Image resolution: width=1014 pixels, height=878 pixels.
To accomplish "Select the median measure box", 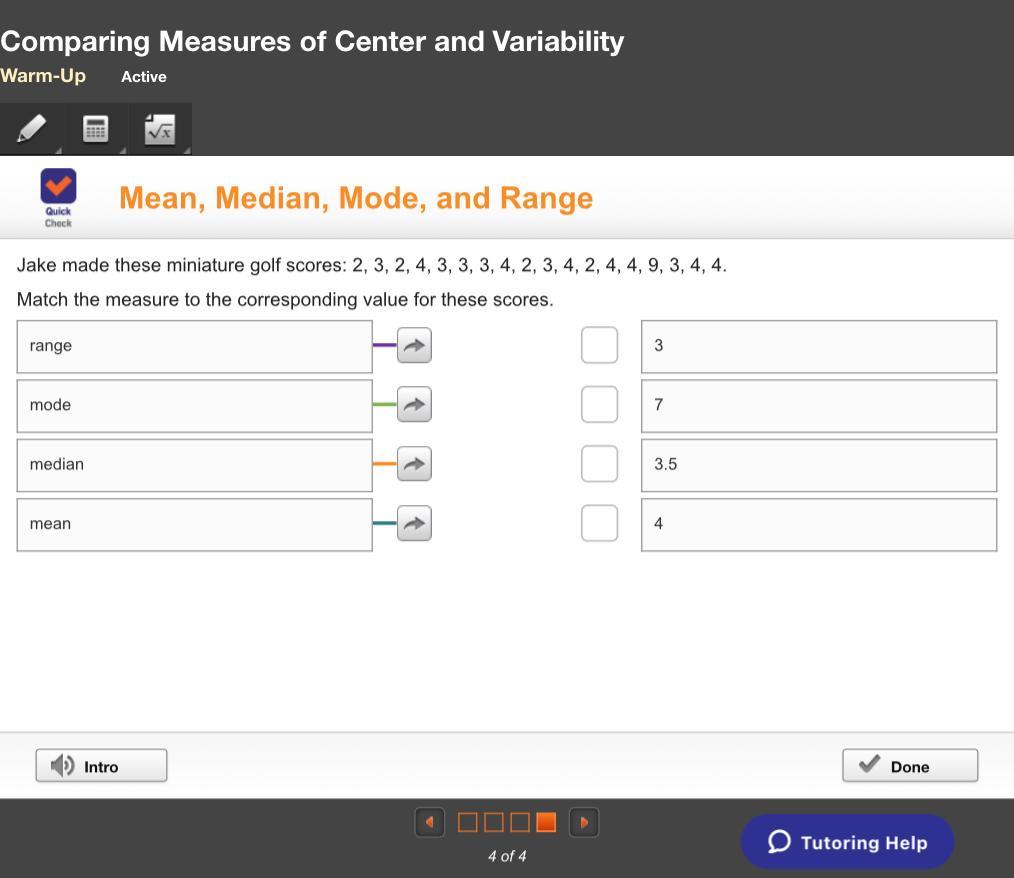I will (194, 464).
